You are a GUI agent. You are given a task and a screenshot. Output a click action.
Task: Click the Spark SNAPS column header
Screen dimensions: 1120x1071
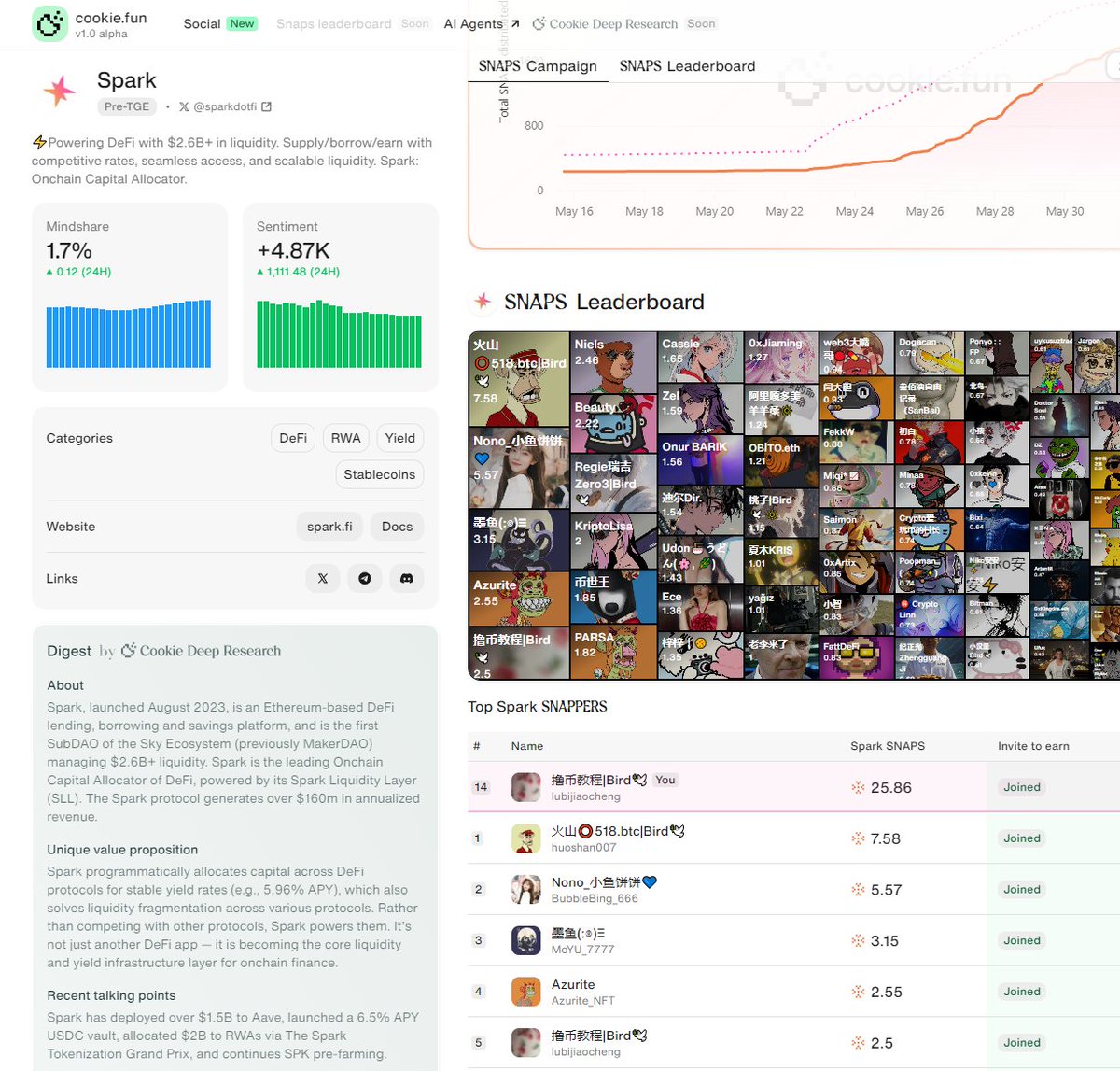click(x=888, y=746)
